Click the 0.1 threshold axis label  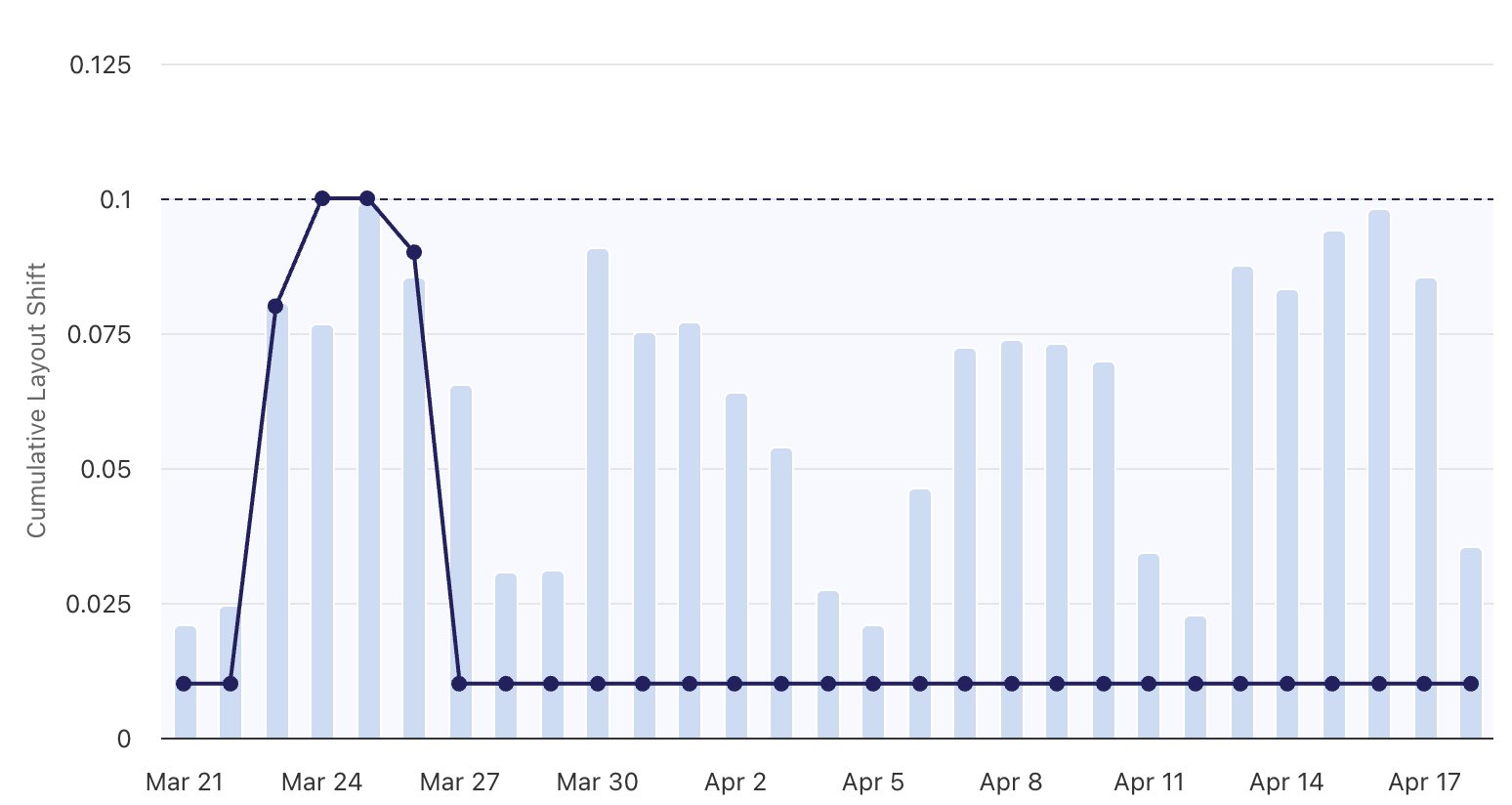pos(115,200)
